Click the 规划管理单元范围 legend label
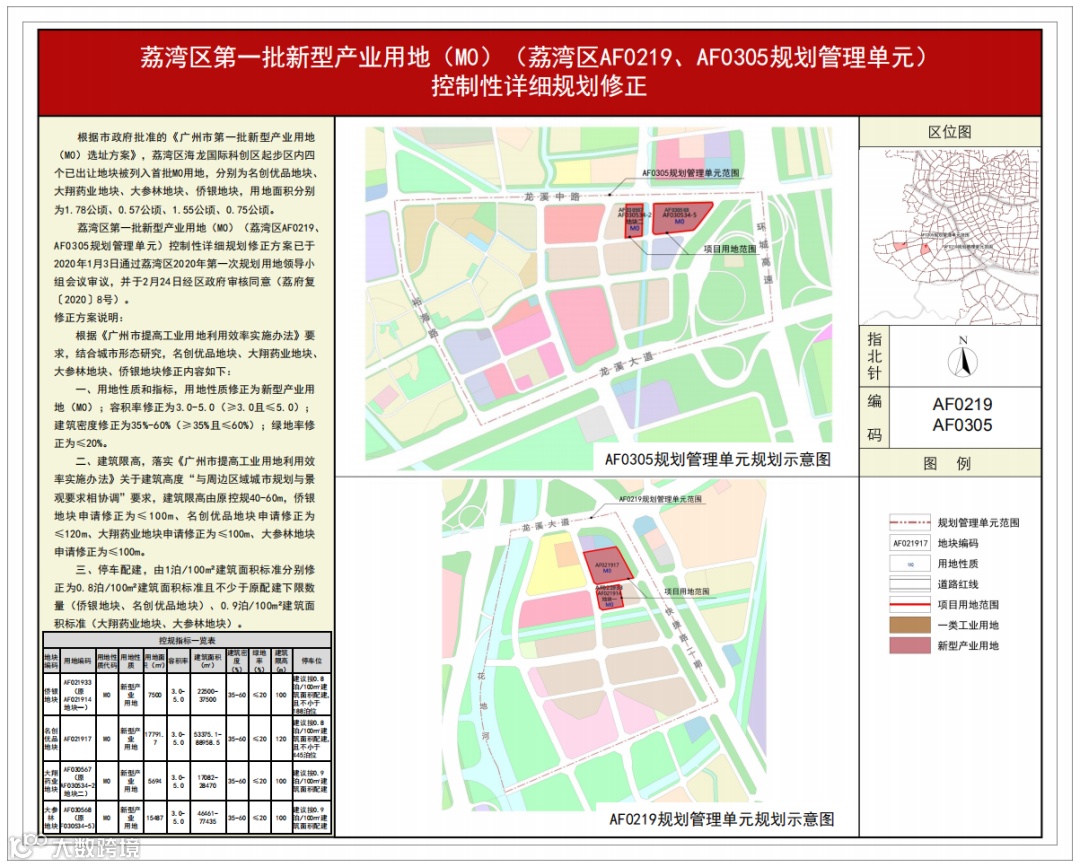 point(978,523)
